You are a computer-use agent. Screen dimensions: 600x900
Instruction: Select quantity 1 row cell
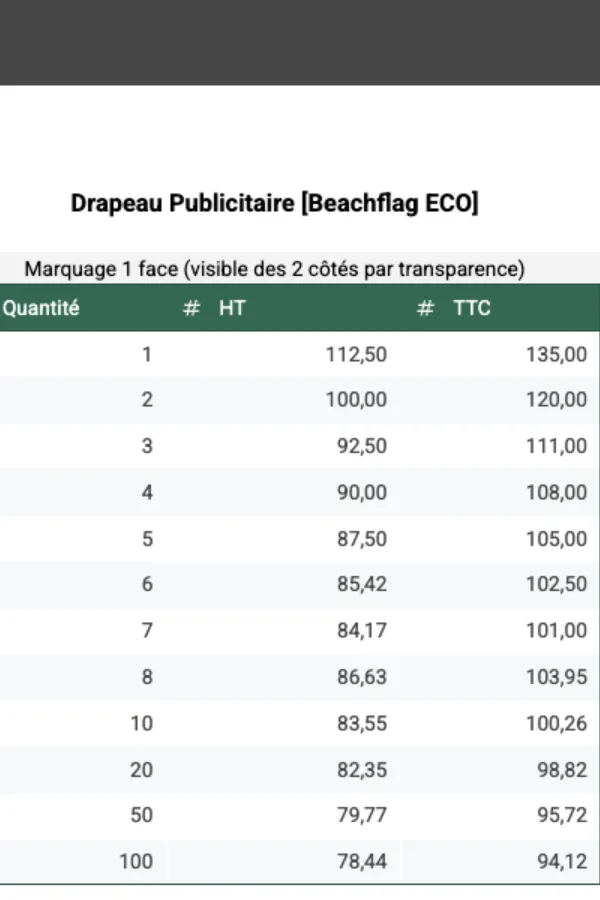pyautogui.click(x=147, y=354)
